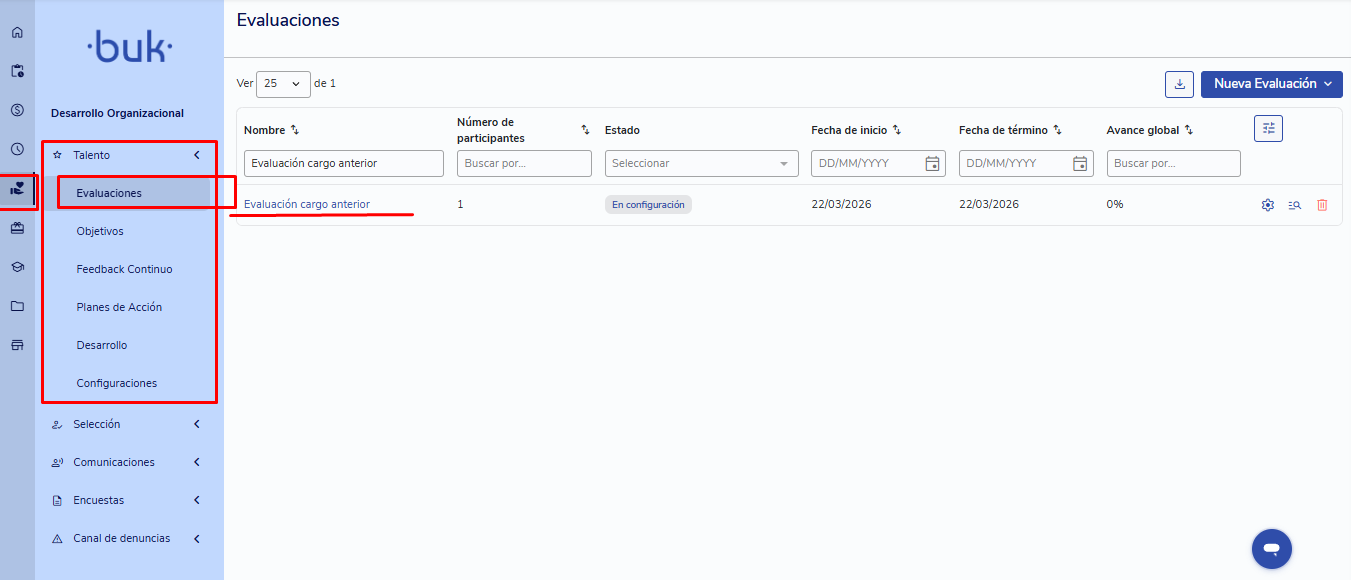
Task: Sort table by Nombre column
Action: click(295, 130)
